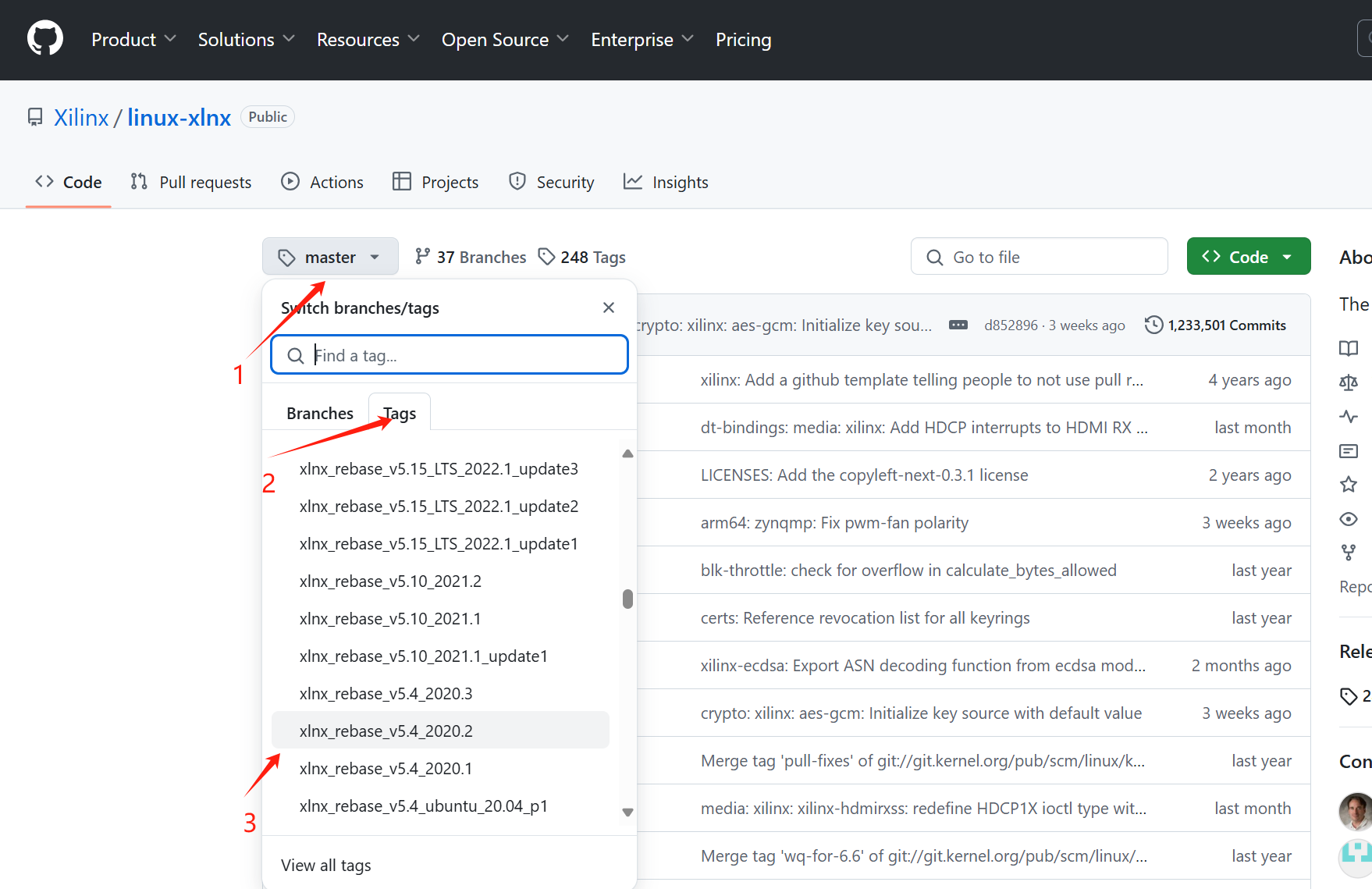This screenshot has width=1372, height=889.
Task: Click the releases tag icon in sidebar
Action: 1349,696
